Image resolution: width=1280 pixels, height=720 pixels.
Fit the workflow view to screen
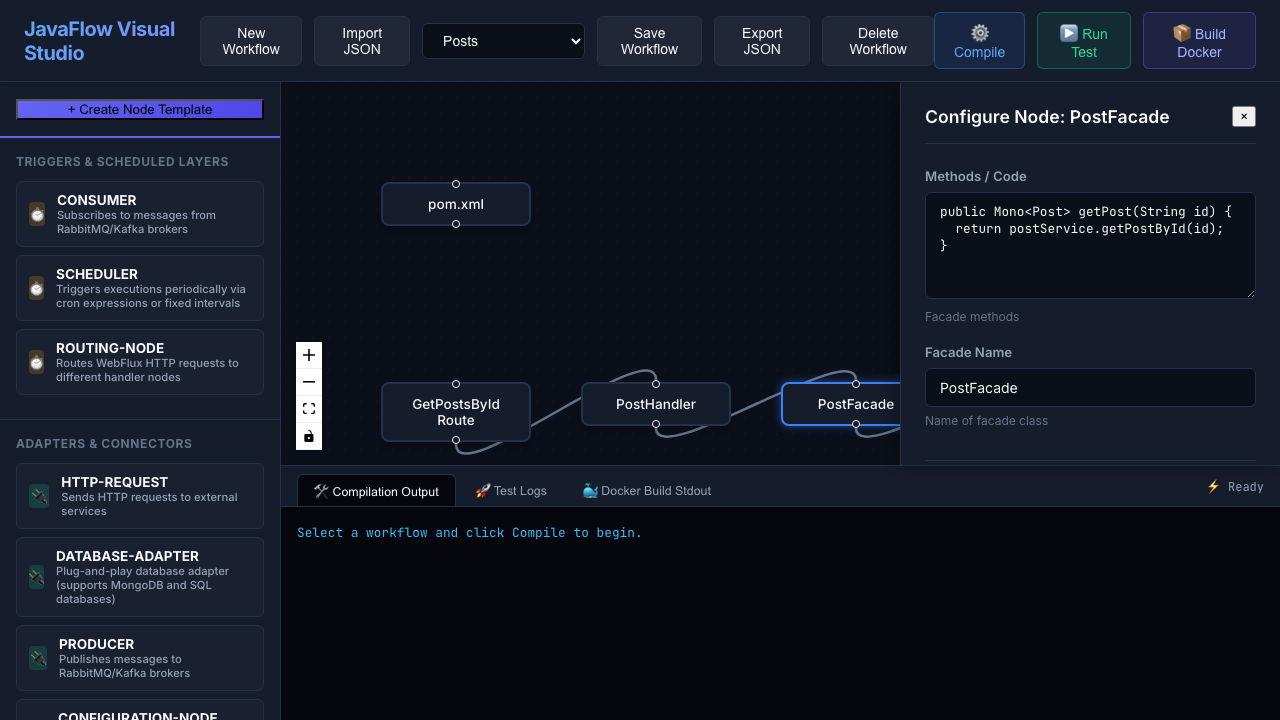(x=309, y=409)
